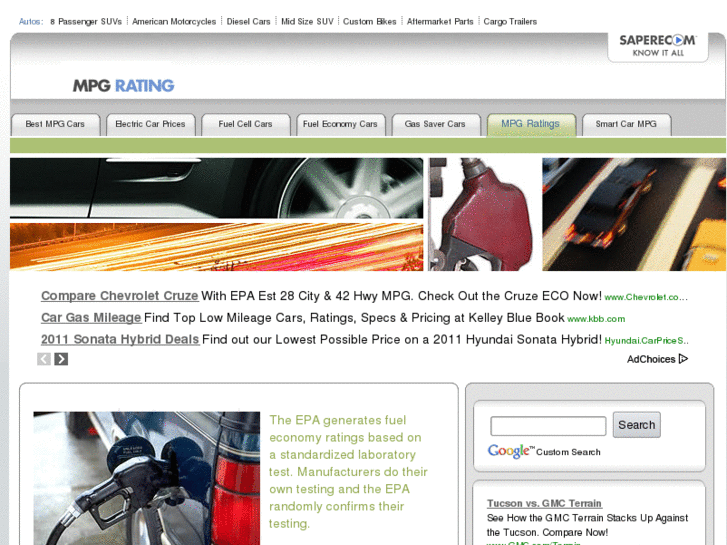Open the Electric Car Prices tab
This screenshot has height=545, width=727.
(150, 124)
